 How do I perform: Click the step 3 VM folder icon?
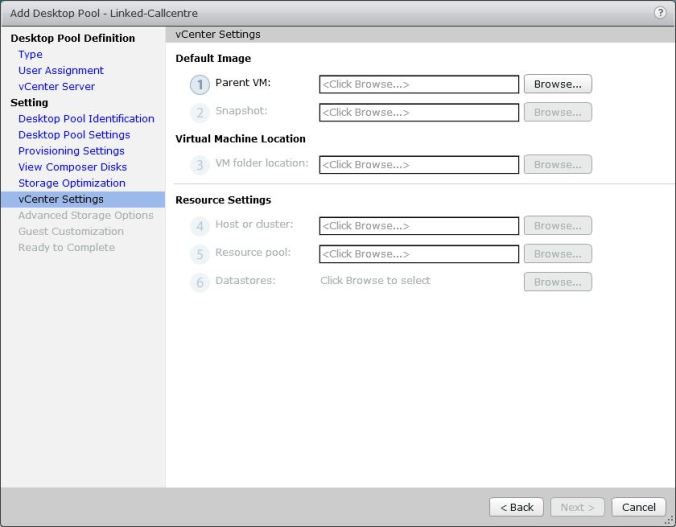pos(200,165)
